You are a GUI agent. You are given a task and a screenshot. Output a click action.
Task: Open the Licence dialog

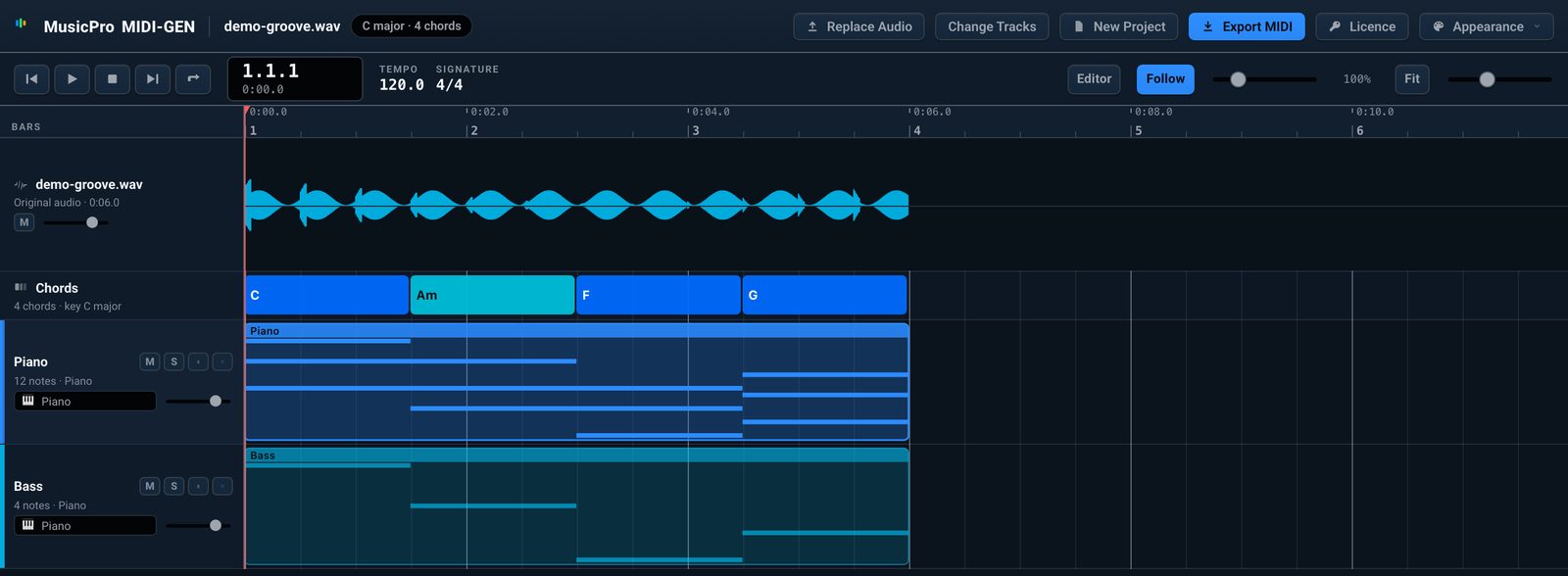pos(1362,26)
